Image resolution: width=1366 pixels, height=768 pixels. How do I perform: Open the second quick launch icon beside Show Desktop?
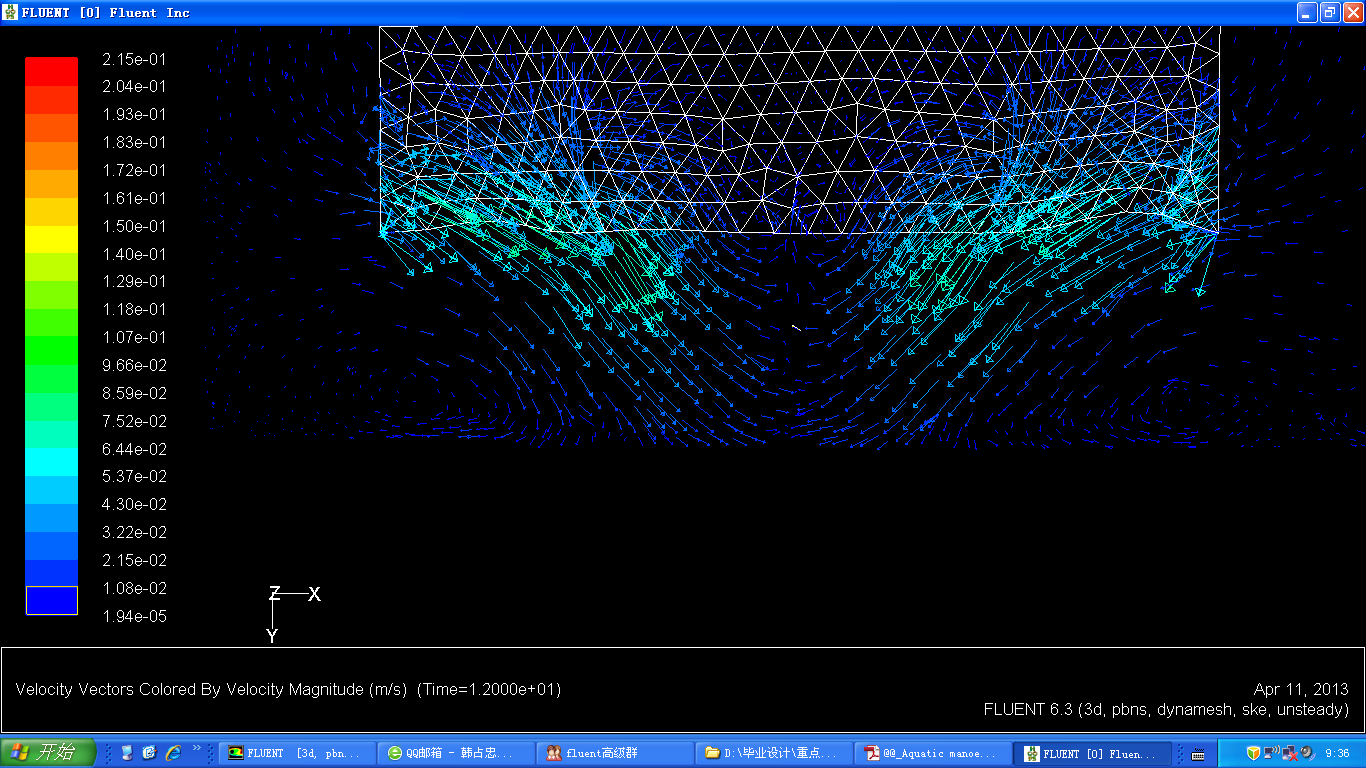(150, 753)
